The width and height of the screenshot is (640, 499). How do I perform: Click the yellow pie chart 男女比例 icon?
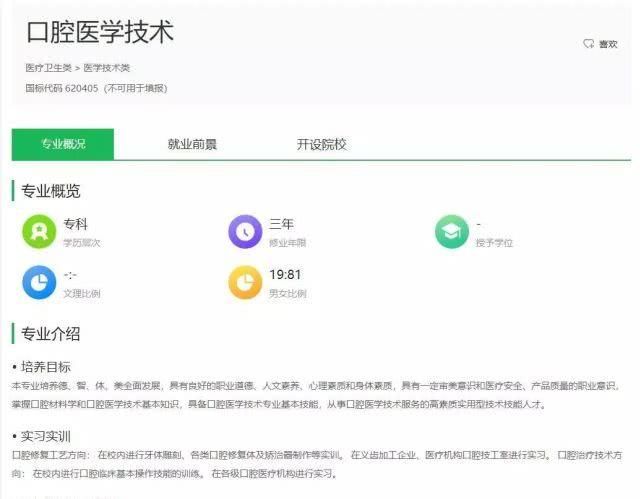(245, 282)
